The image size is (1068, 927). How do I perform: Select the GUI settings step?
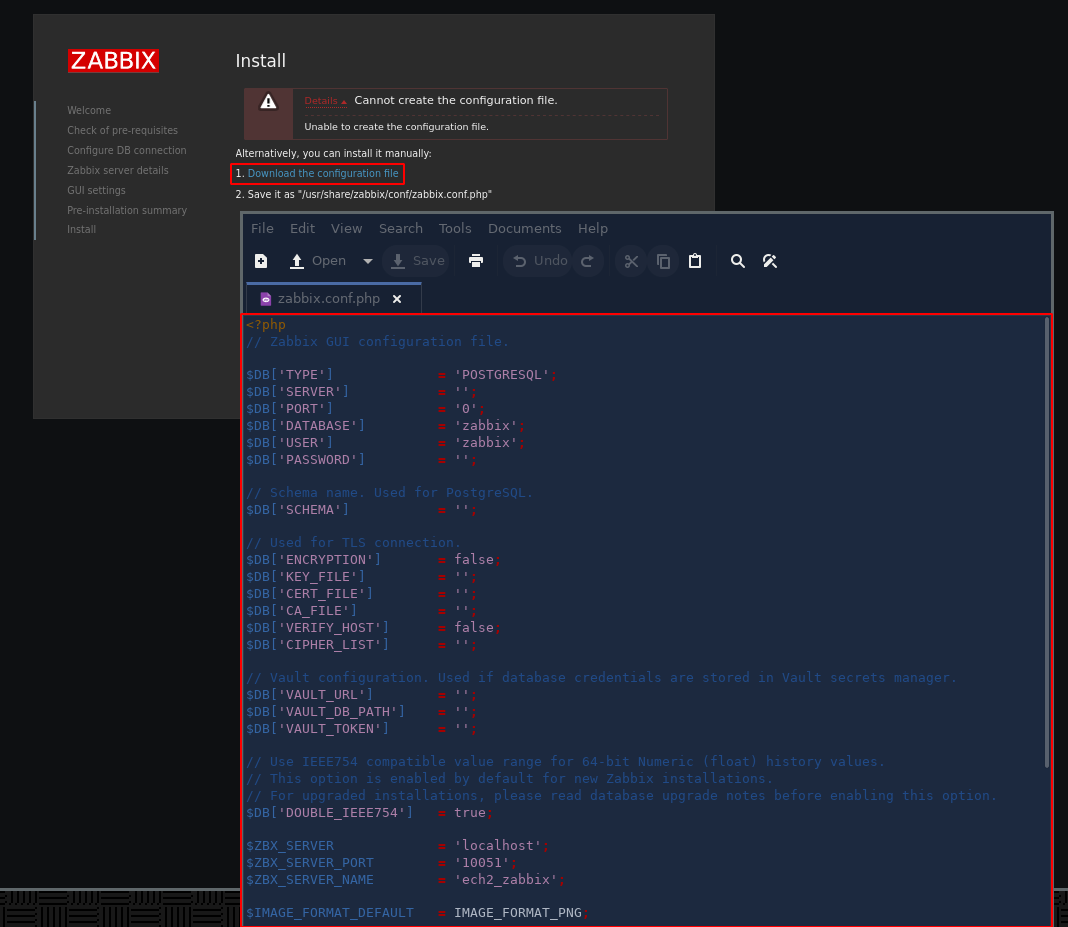point(97,190)
